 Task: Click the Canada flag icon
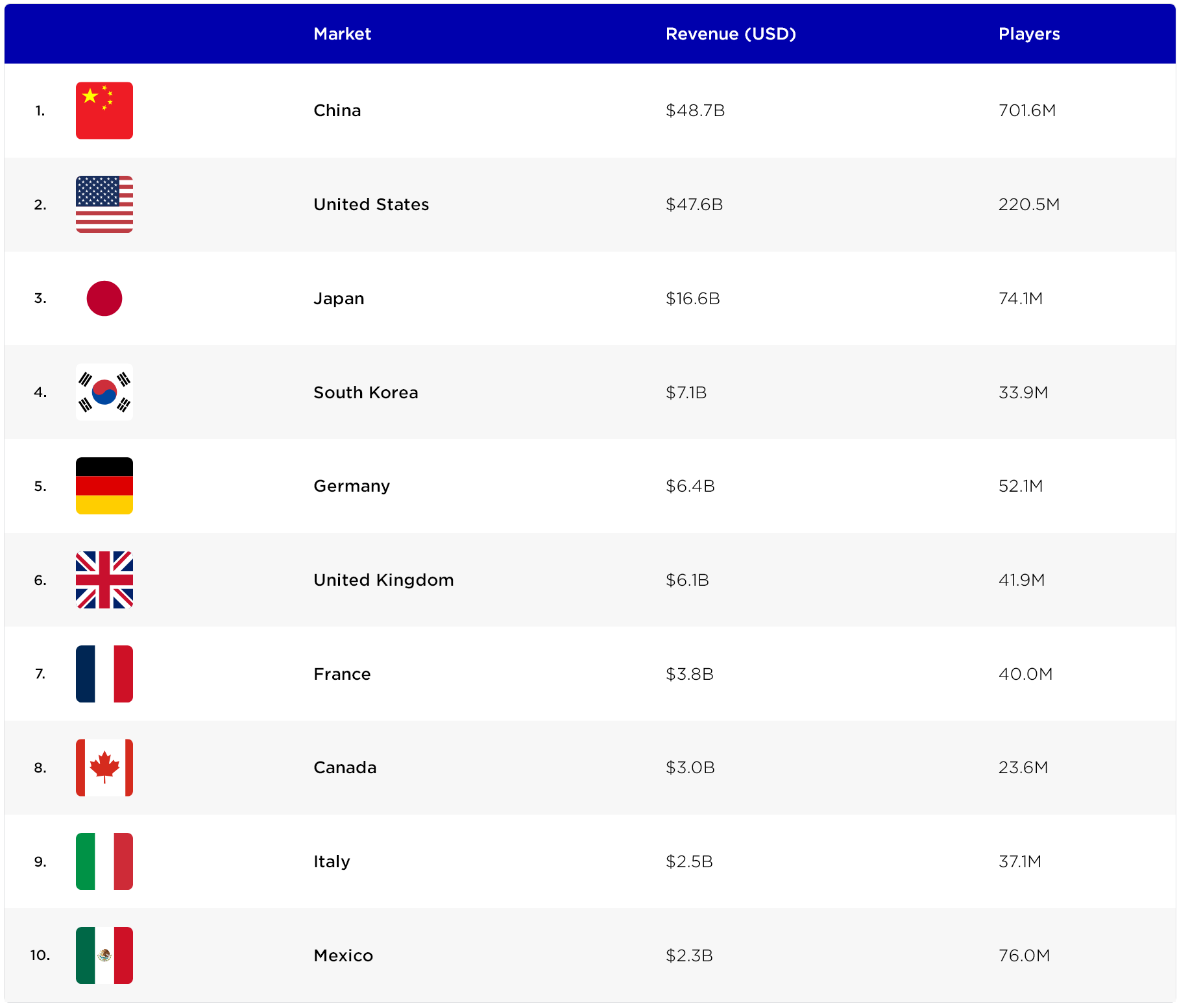click(x=104, y=767)
